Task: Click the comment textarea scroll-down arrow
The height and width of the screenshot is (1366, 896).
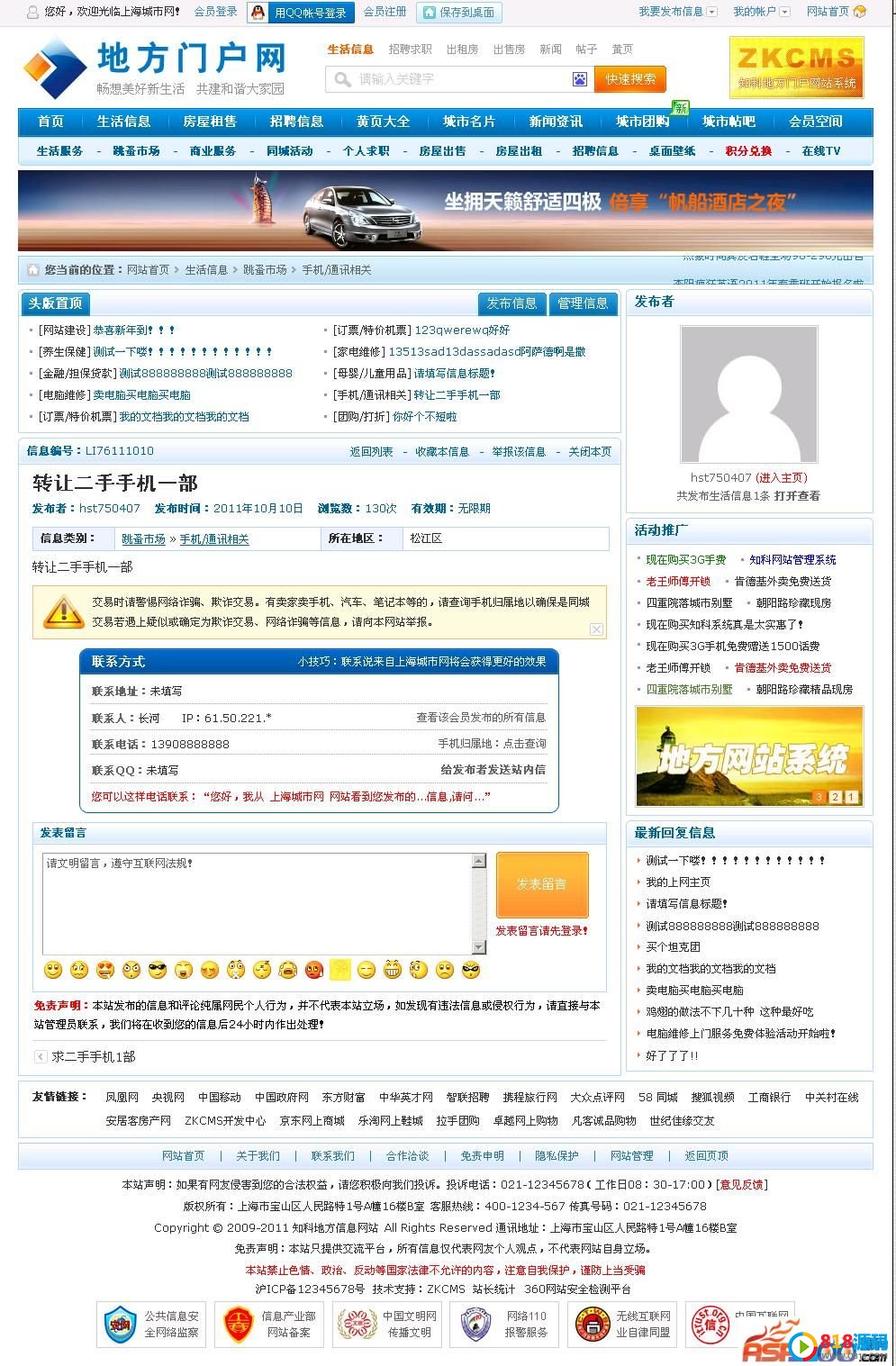Action: click(x=479, y=947)
